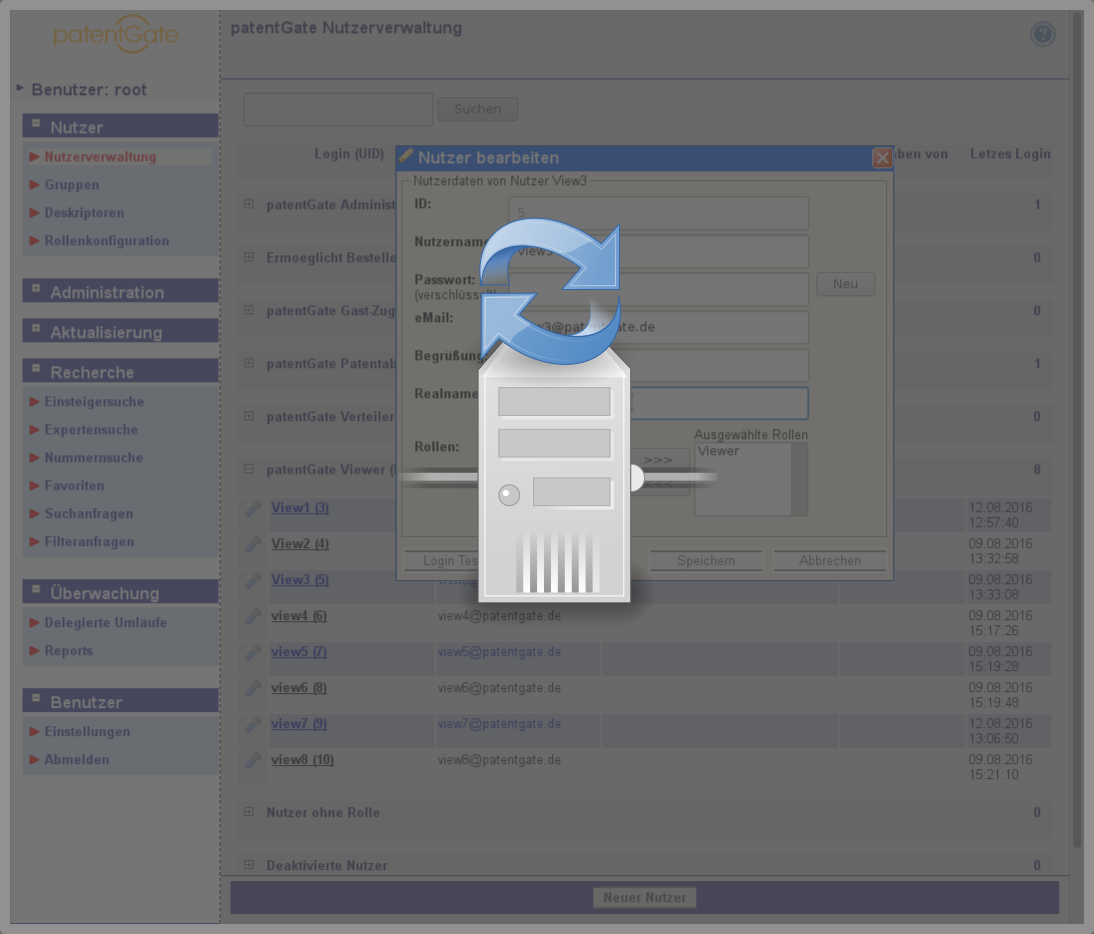1094x934 pixels.
Task: Collapse the Nutzer sidebar section
Action: (x=36, y=123)
